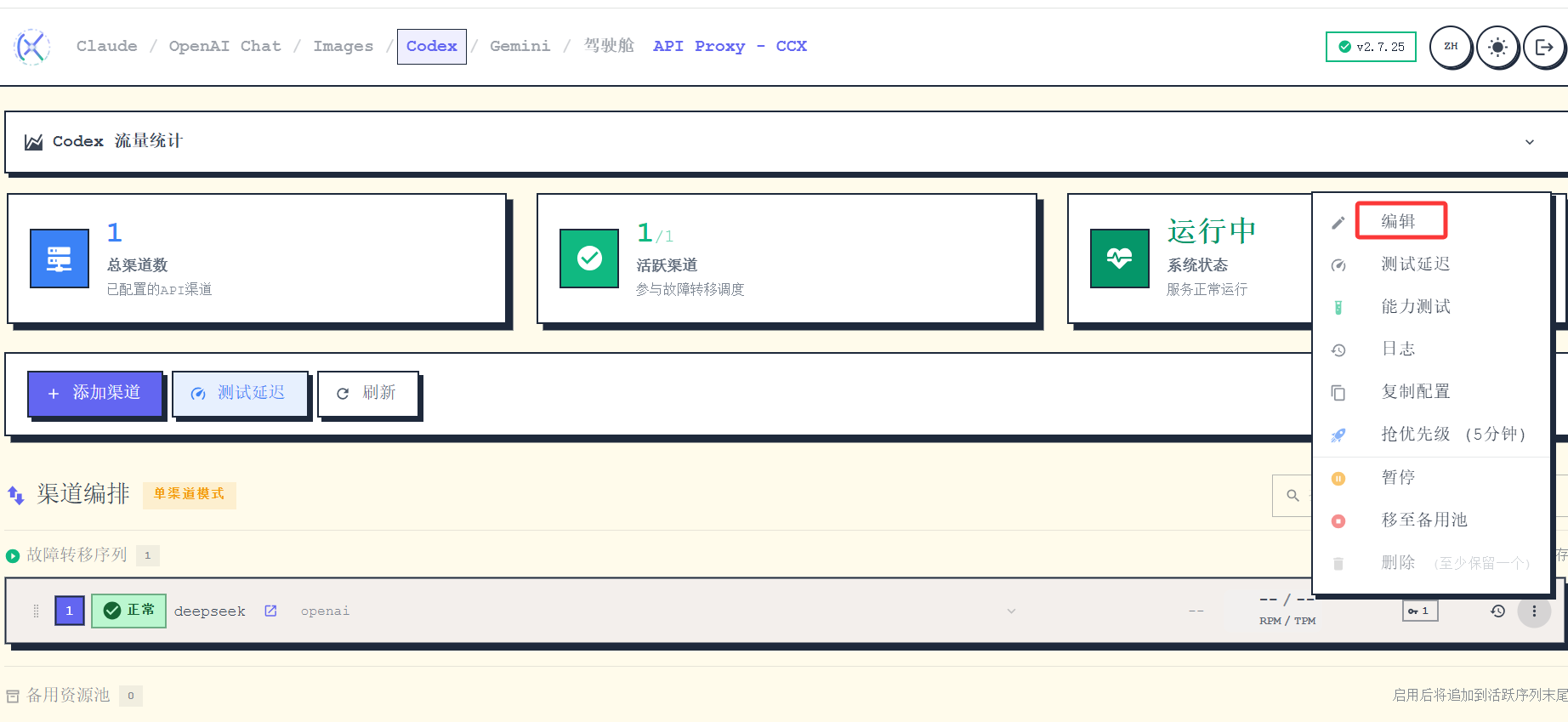1568x722 pixels.
Task: Expand the deepseek row chevron
Action: pos(1011,611)
